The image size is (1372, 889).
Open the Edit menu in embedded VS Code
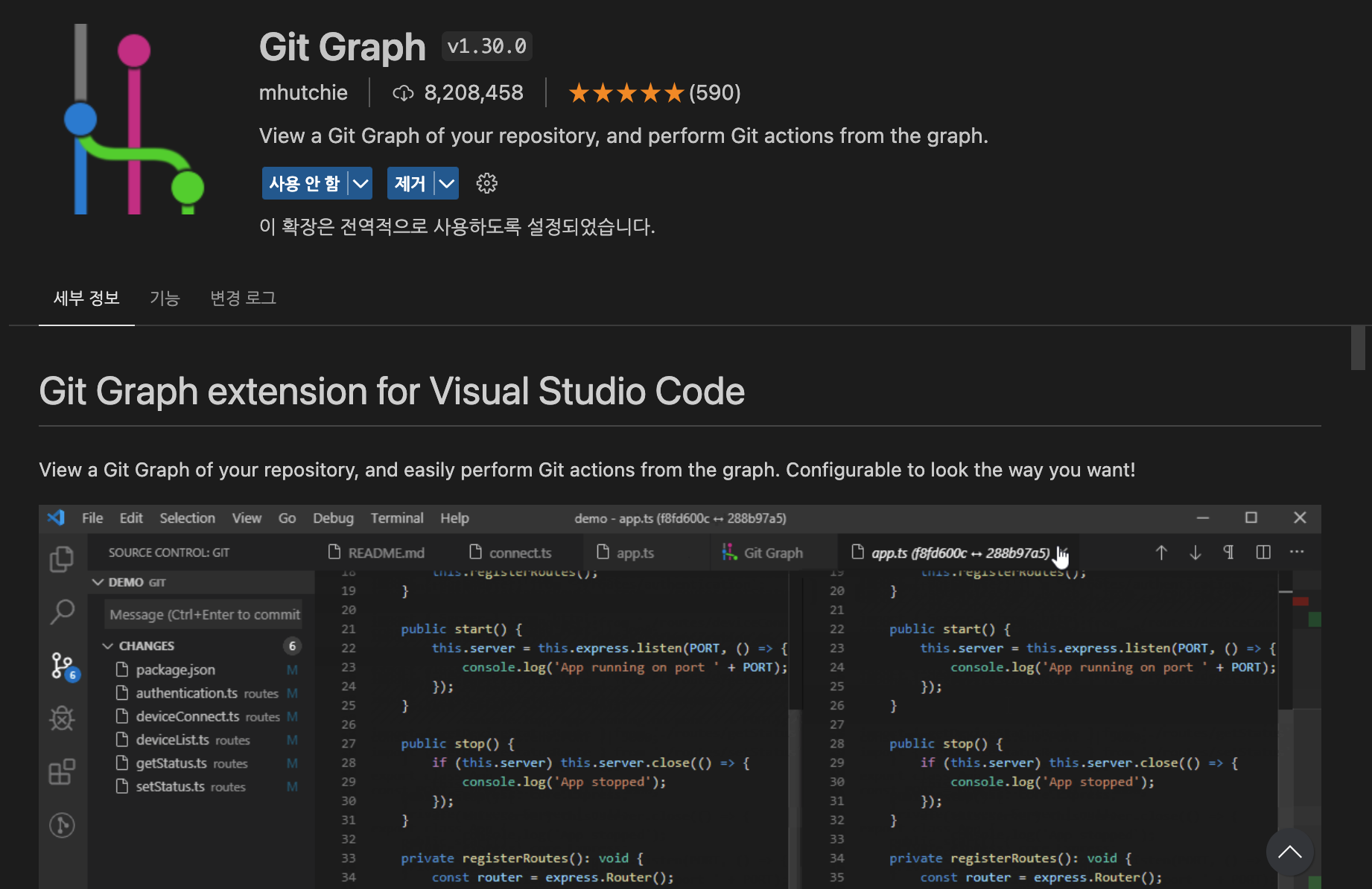click(x=131, y=517)
